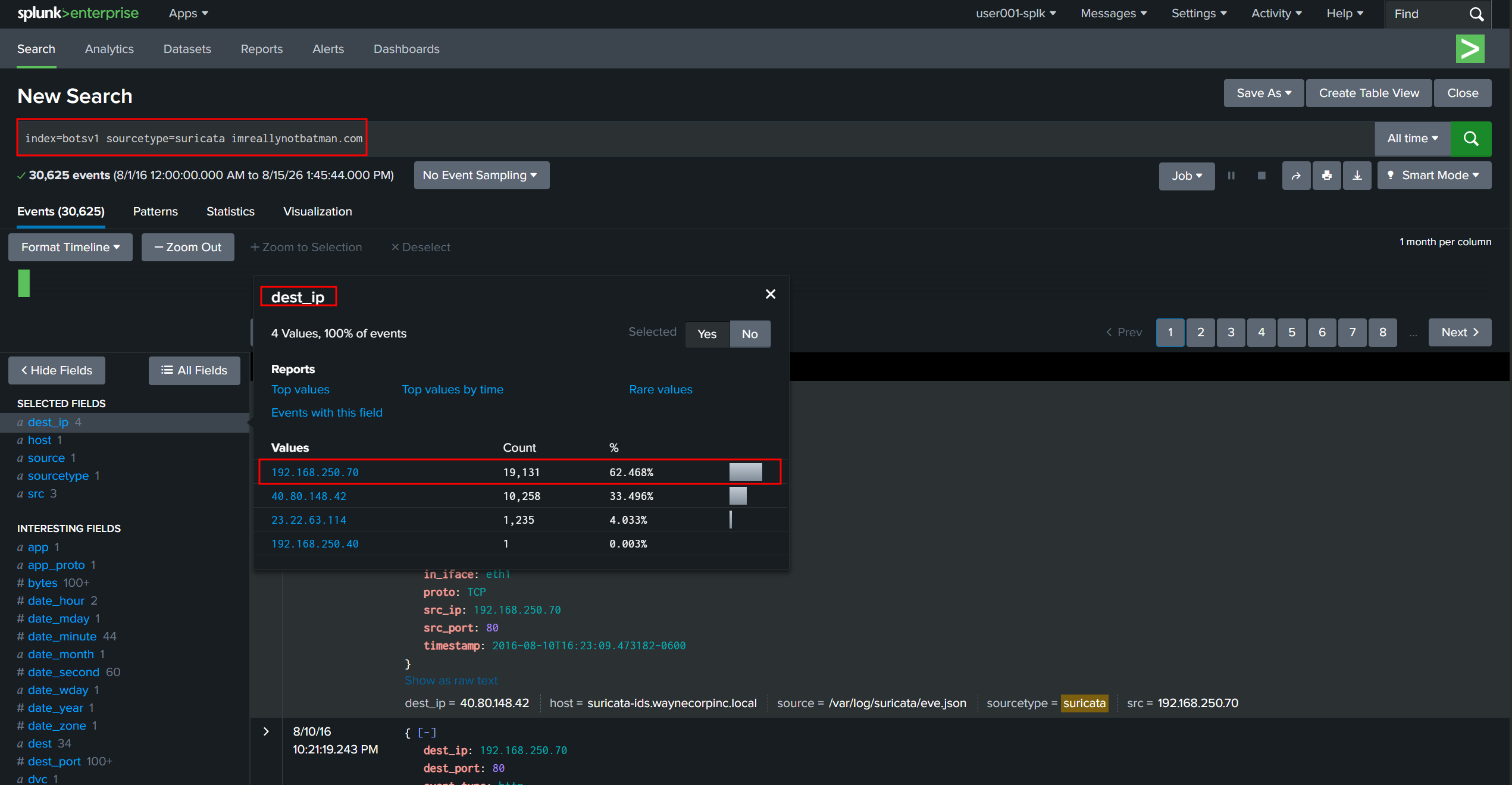The image size is (1512, 785).
Task: Change Smart Mode search mode
Action: click(x=1434, y=176)
